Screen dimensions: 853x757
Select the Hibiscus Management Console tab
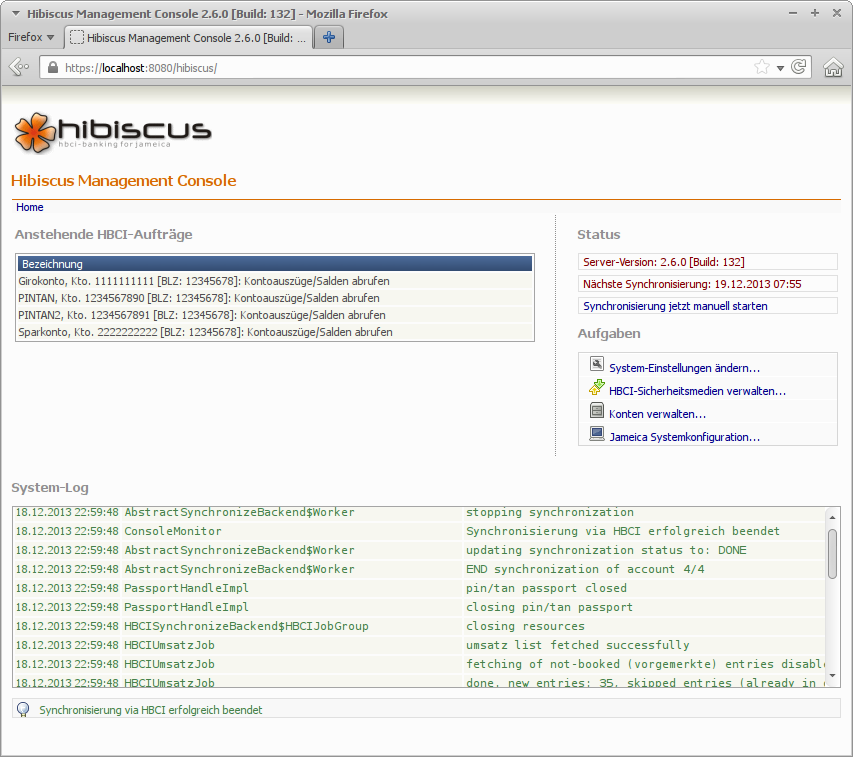pyautogui.click(x=189, y=38)
